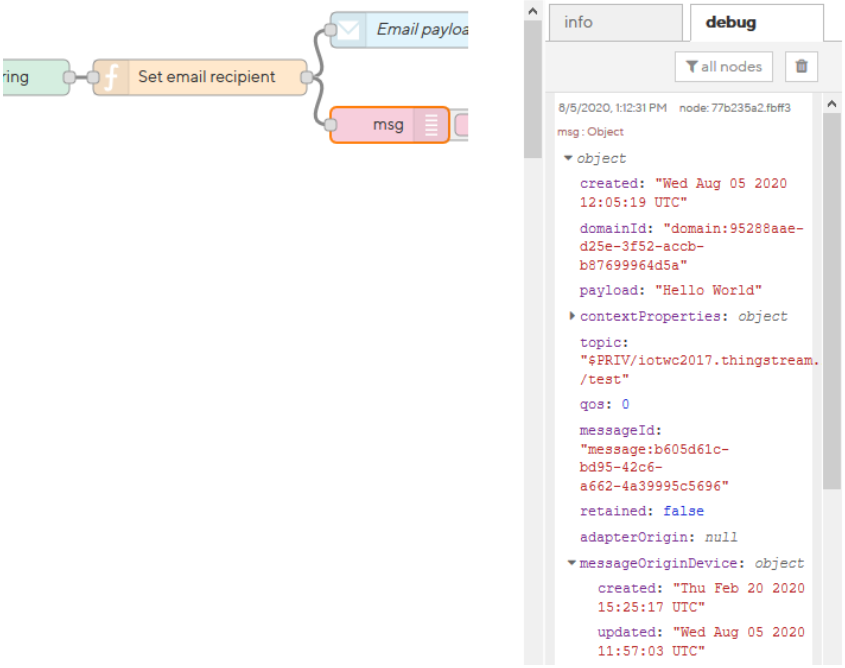Switch to the info tab
This screenshot has width=845, height=668.
615,23
